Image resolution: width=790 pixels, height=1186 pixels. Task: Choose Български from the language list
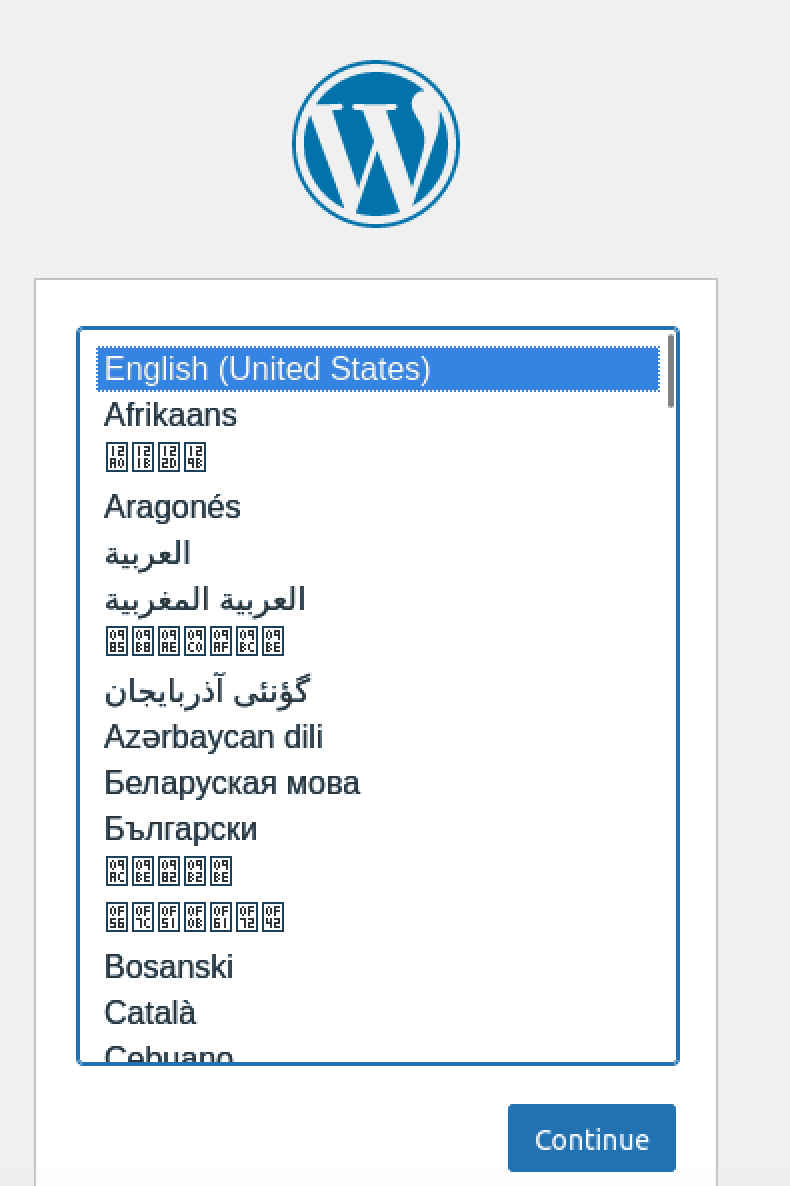(180, 829)
